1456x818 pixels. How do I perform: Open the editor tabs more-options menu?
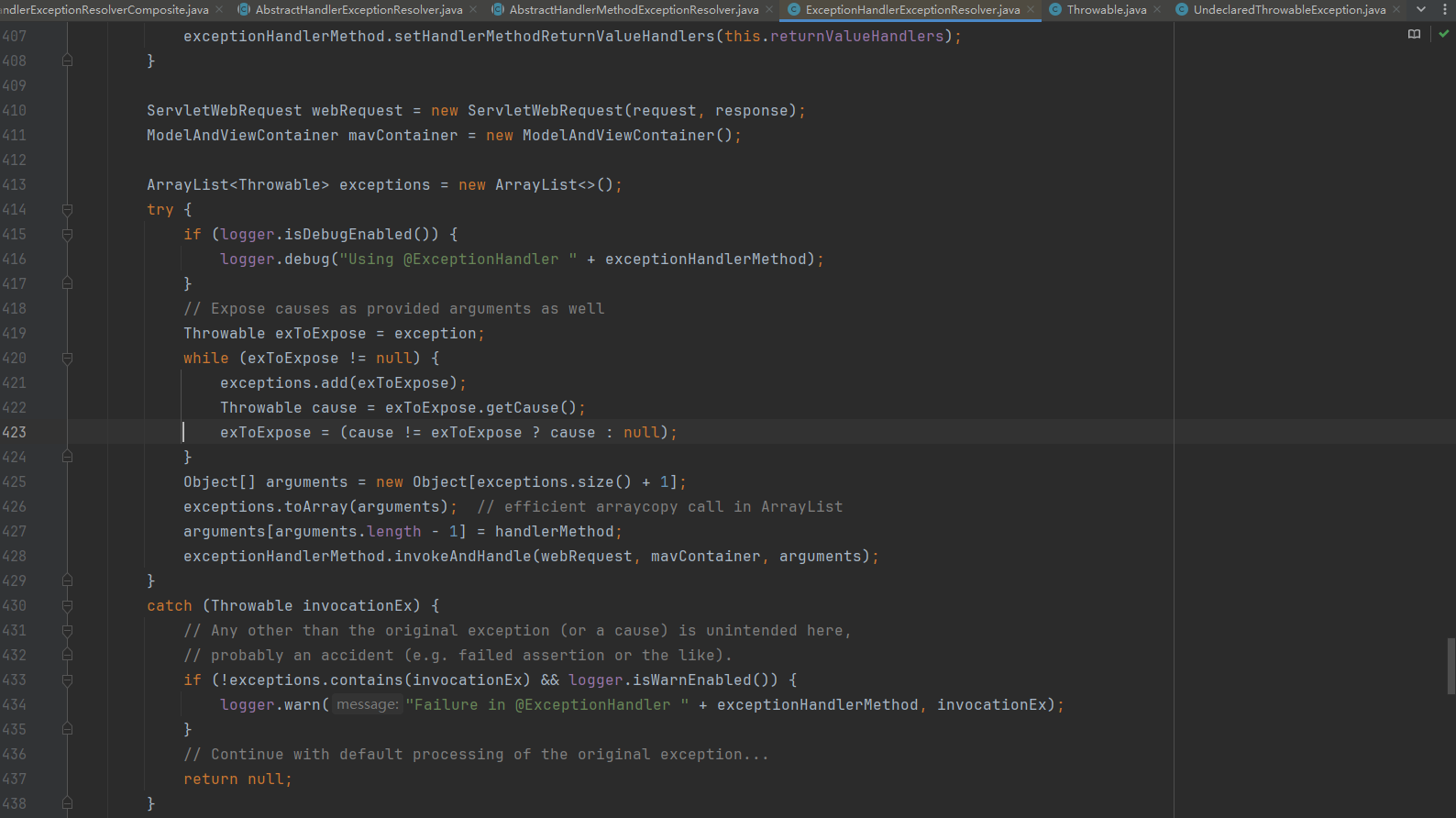coord(1445,9)
